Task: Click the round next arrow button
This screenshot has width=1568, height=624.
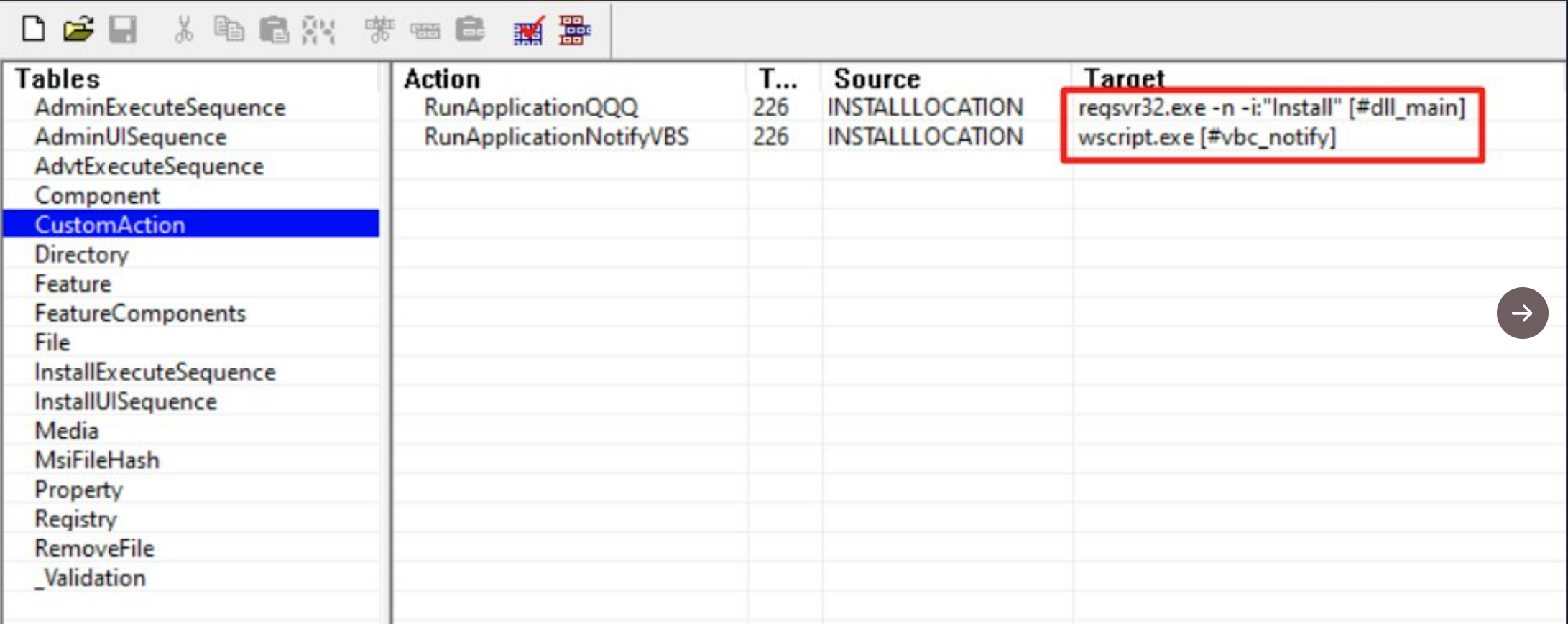Action: tap(1521, 313)
